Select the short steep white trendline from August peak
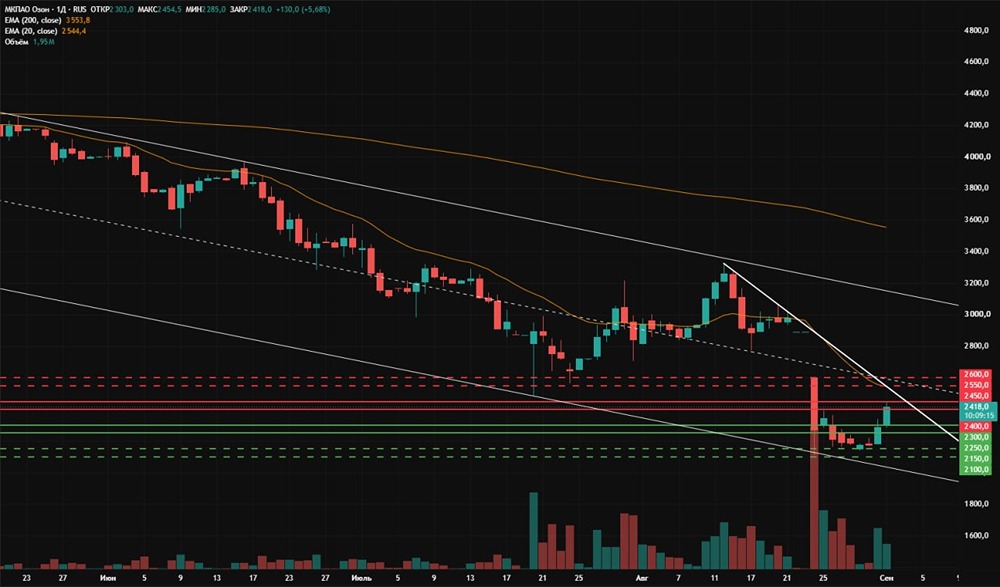The image size is (1000, 587). [842, 353]
